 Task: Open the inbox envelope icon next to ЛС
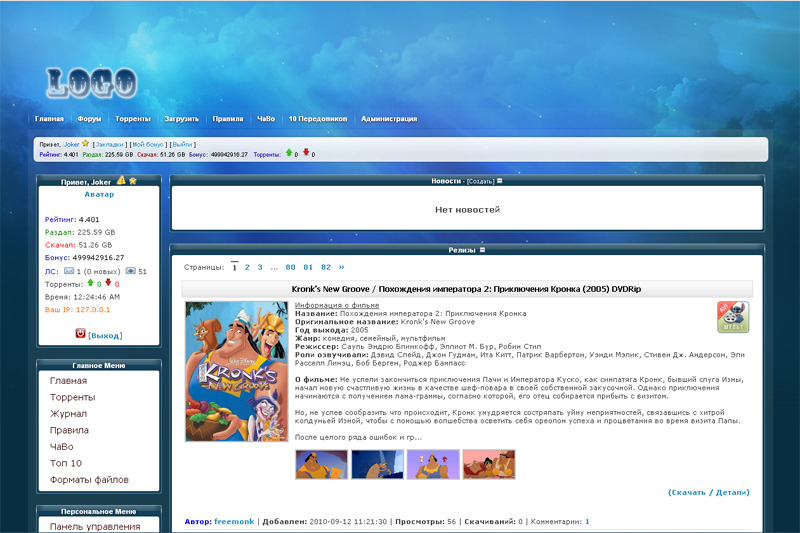point(69,271)
